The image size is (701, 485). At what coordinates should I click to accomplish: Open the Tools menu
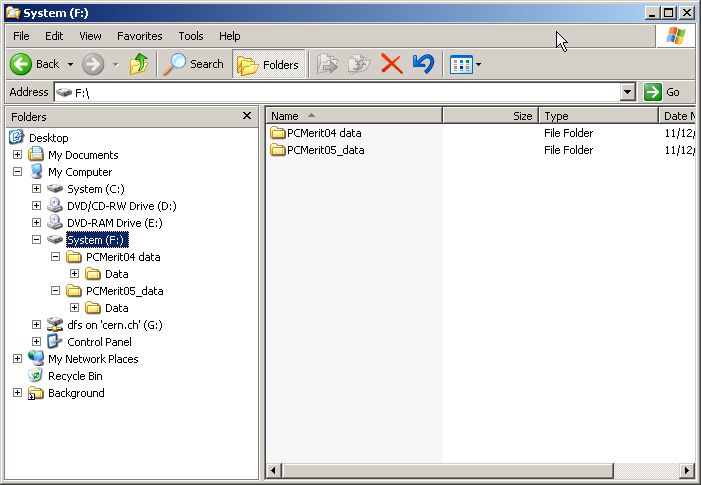click(191, 36)
